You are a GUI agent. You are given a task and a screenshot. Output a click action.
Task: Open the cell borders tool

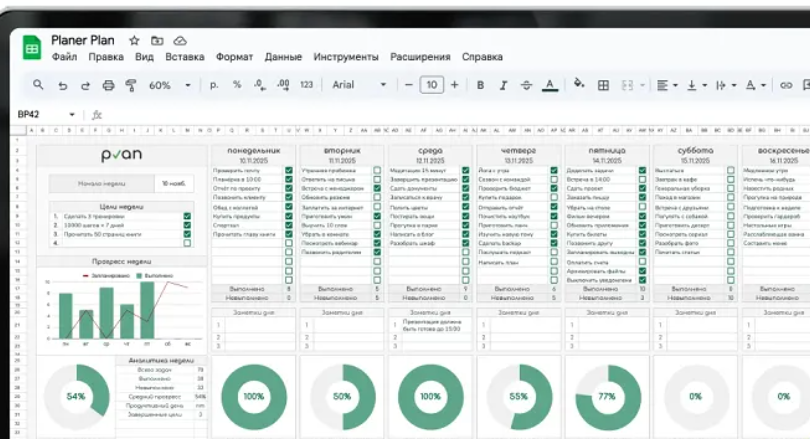pos(603,85)
